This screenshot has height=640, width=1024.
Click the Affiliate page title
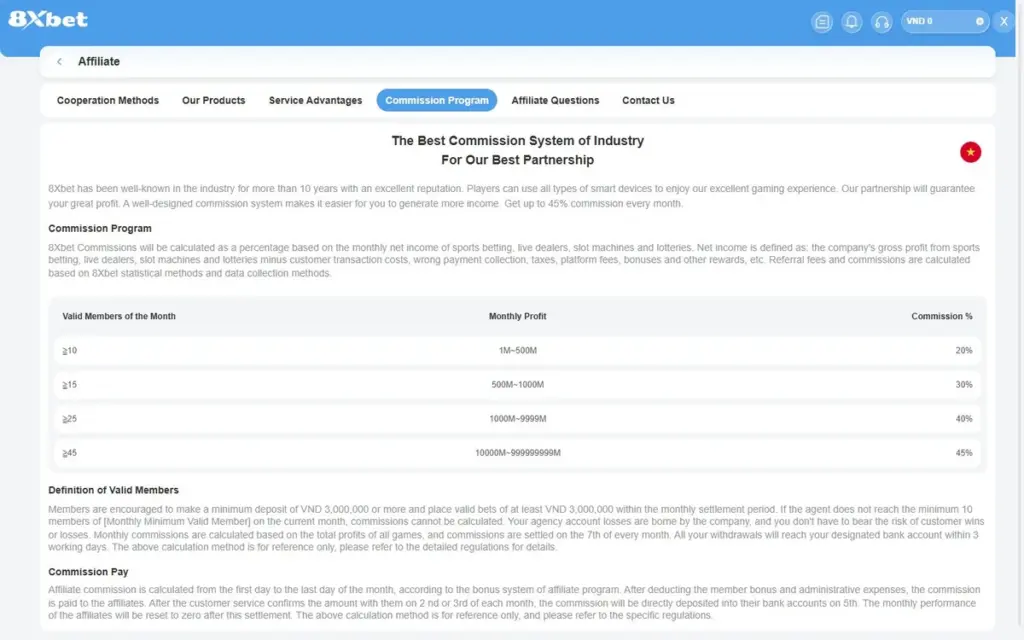pyautogui.click(x=99, y=61)
